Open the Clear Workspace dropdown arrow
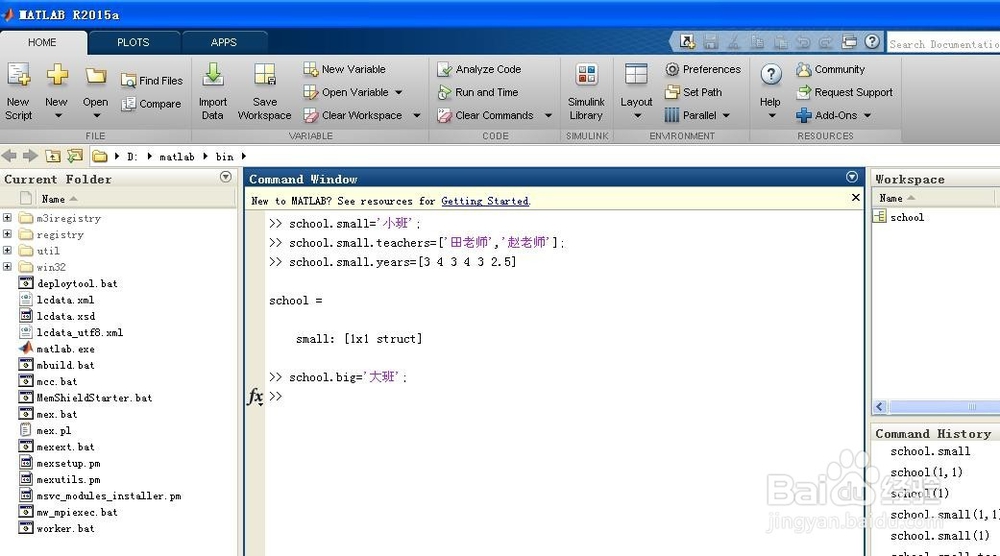 click(416, 115)
